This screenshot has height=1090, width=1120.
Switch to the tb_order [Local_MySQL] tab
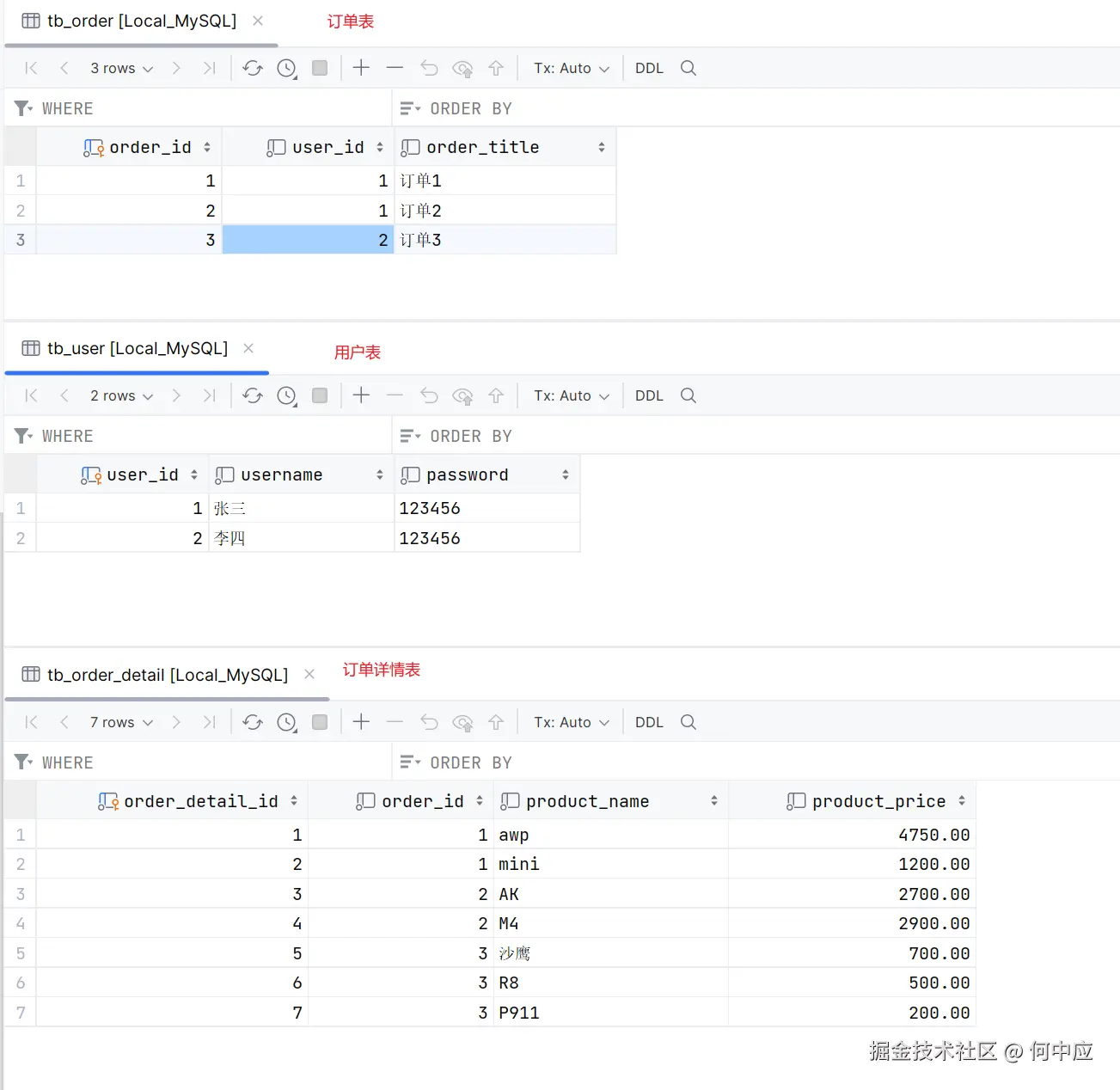point(142,21)
